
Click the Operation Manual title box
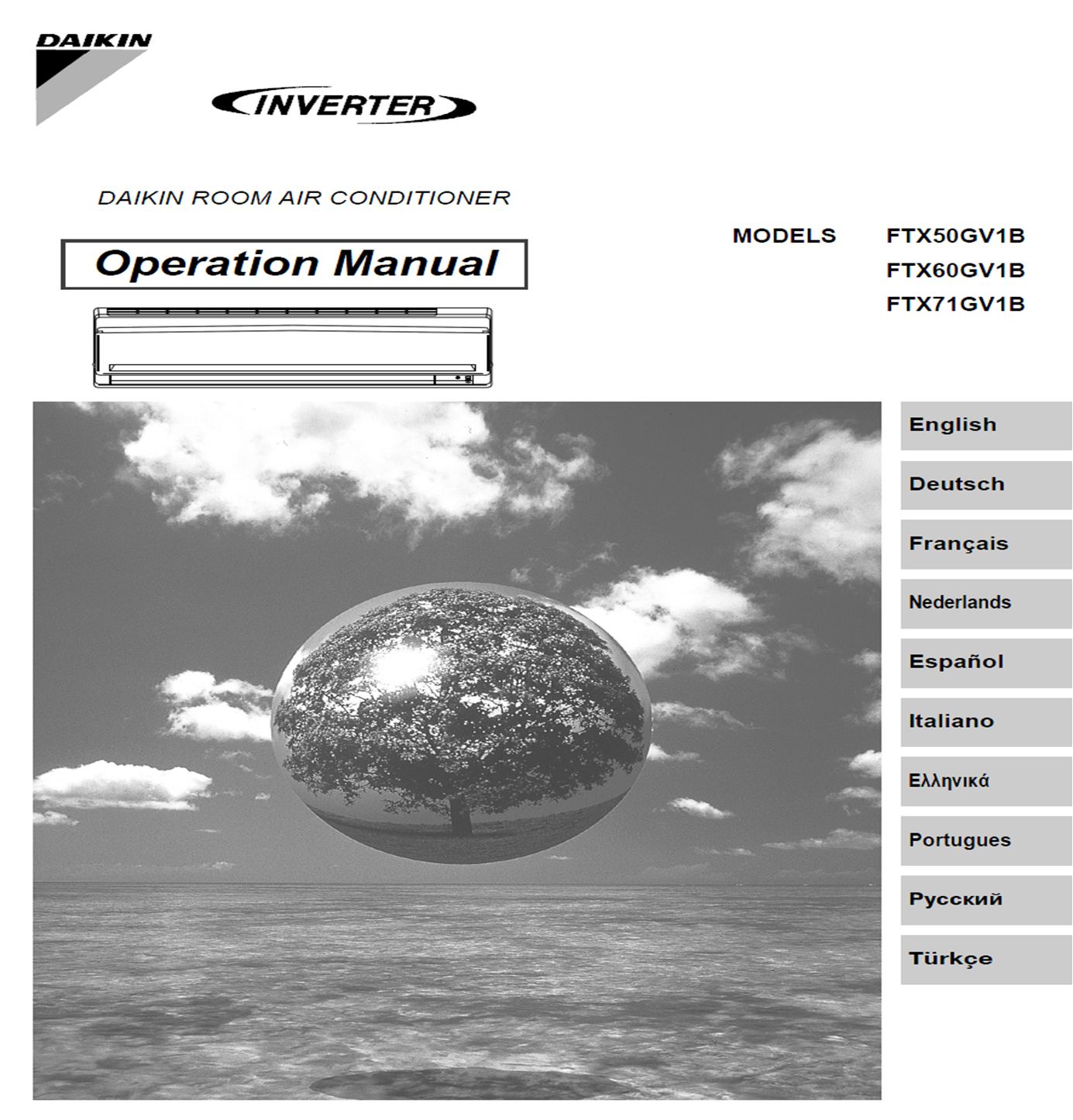pos(294,264)
